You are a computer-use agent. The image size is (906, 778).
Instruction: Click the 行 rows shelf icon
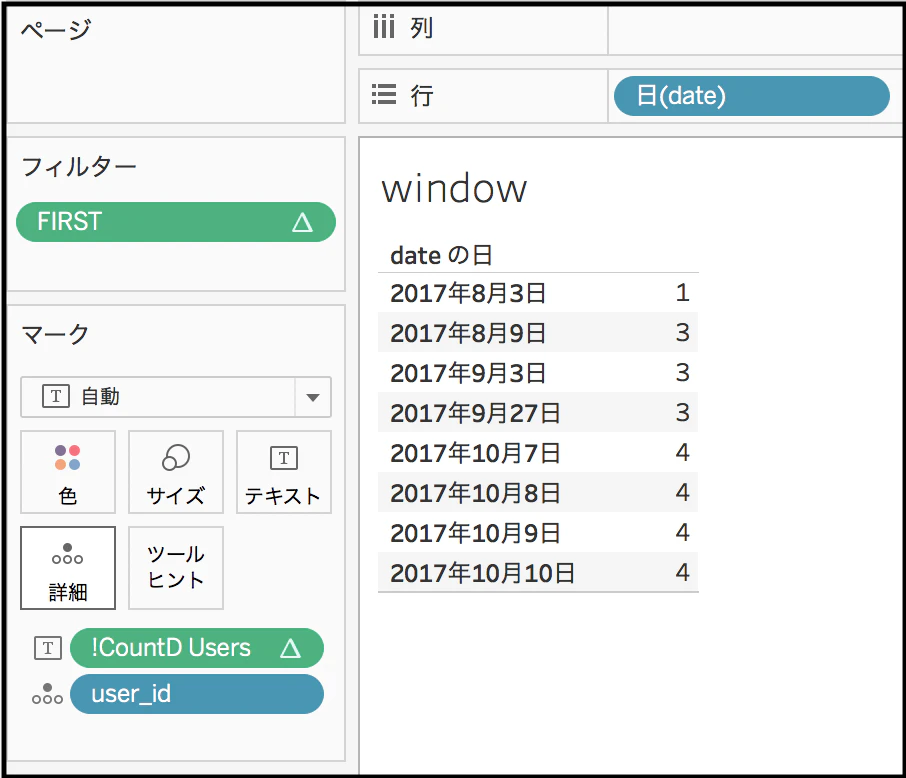coord(384,94)
